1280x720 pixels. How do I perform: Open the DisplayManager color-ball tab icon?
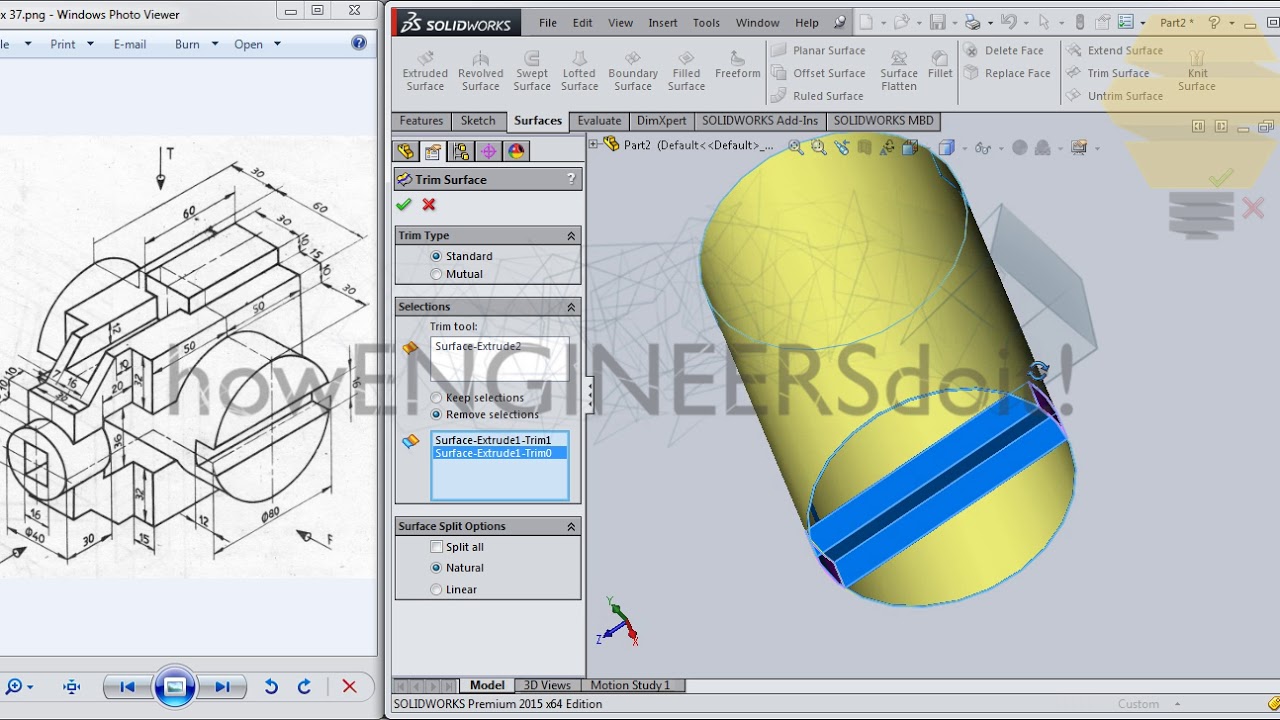pyautogui.click(x=516, y=151)
